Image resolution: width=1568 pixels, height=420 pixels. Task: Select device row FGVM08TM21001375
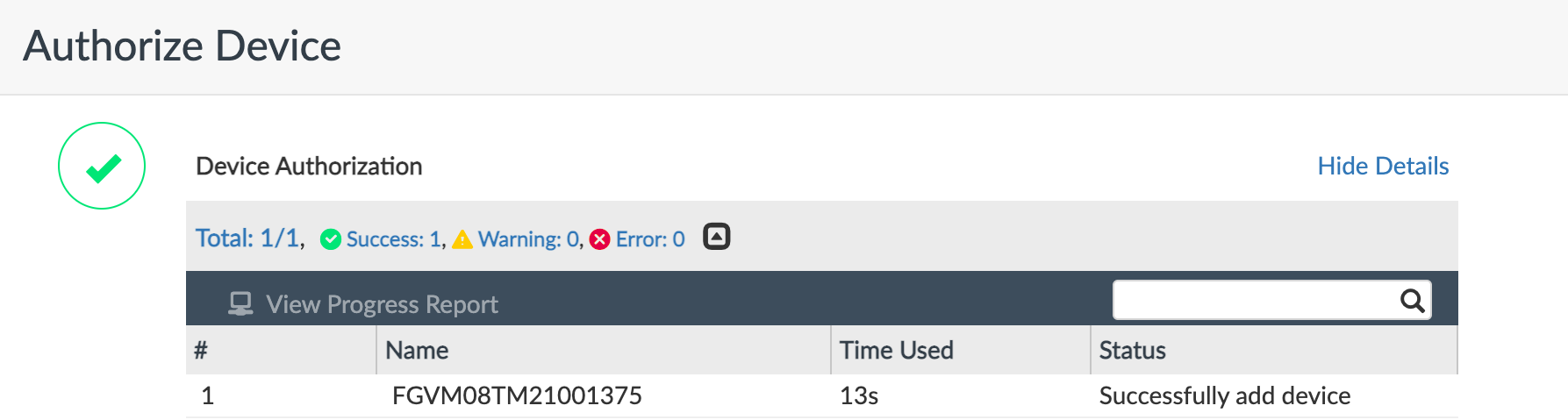click(x=822, y=395)
